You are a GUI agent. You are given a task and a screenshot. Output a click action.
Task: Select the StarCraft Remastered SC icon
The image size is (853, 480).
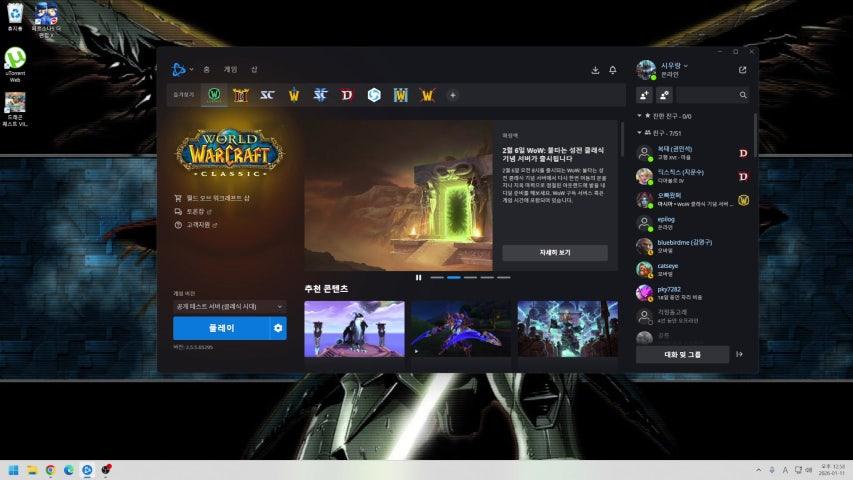(x=267, y=95)
